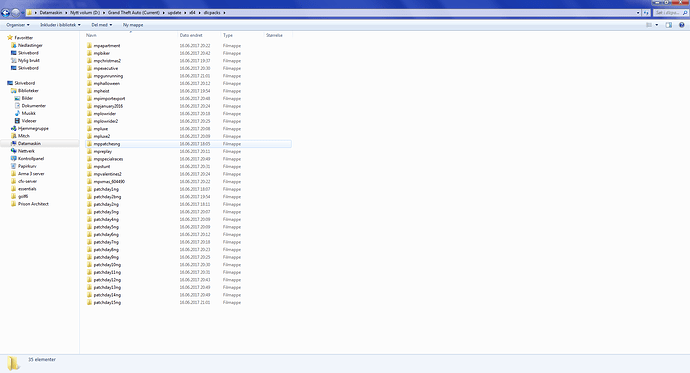
Task: Select the patchday15ng folder icon
Action: point(89,303)
